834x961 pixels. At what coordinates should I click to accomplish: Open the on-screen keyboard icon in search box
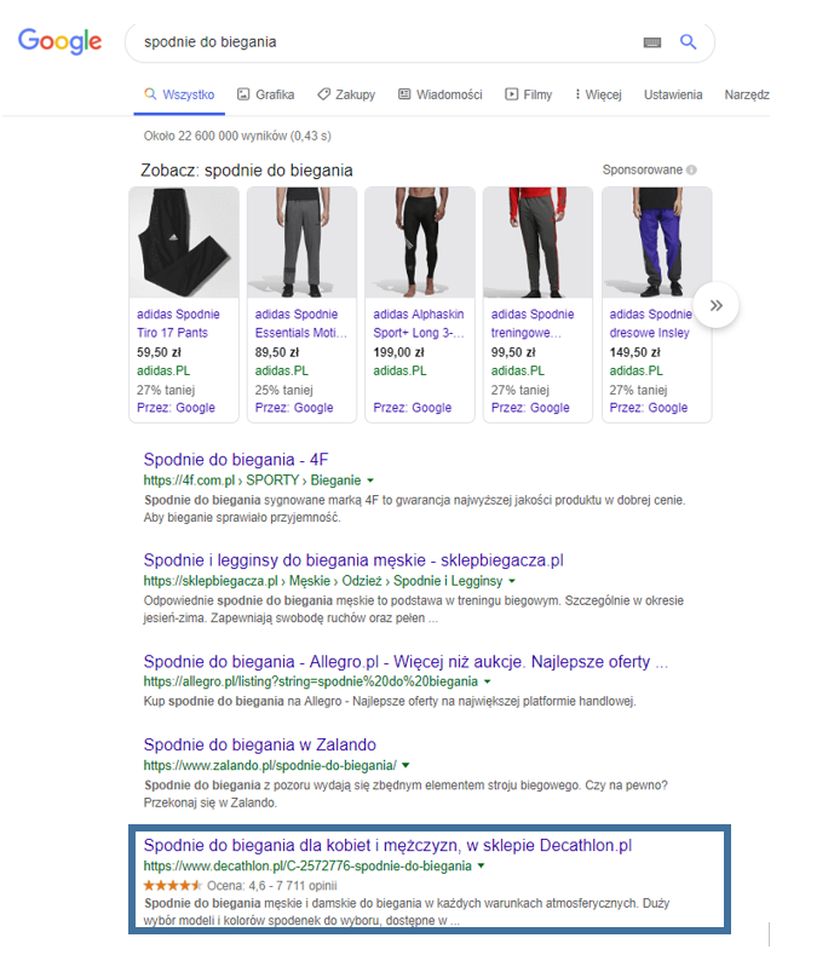pos(652,42)
